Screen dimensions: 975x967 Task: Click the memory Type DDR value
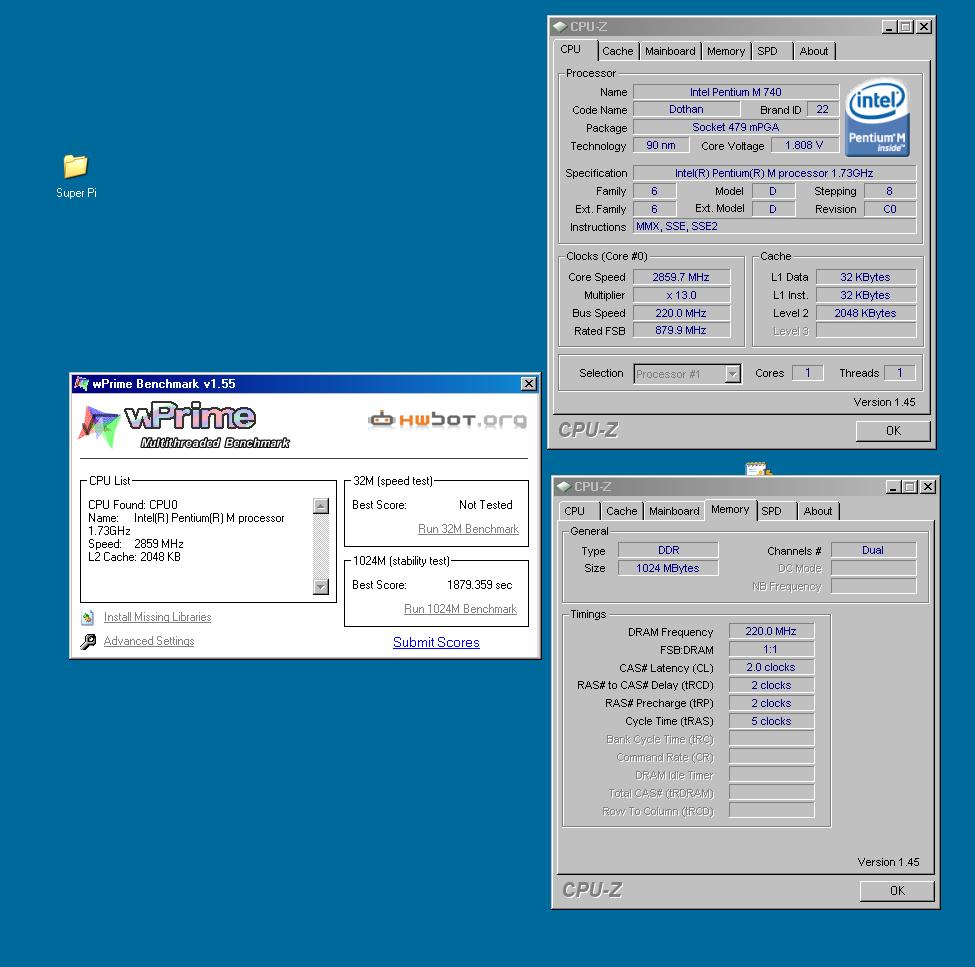tap(668, 550)
